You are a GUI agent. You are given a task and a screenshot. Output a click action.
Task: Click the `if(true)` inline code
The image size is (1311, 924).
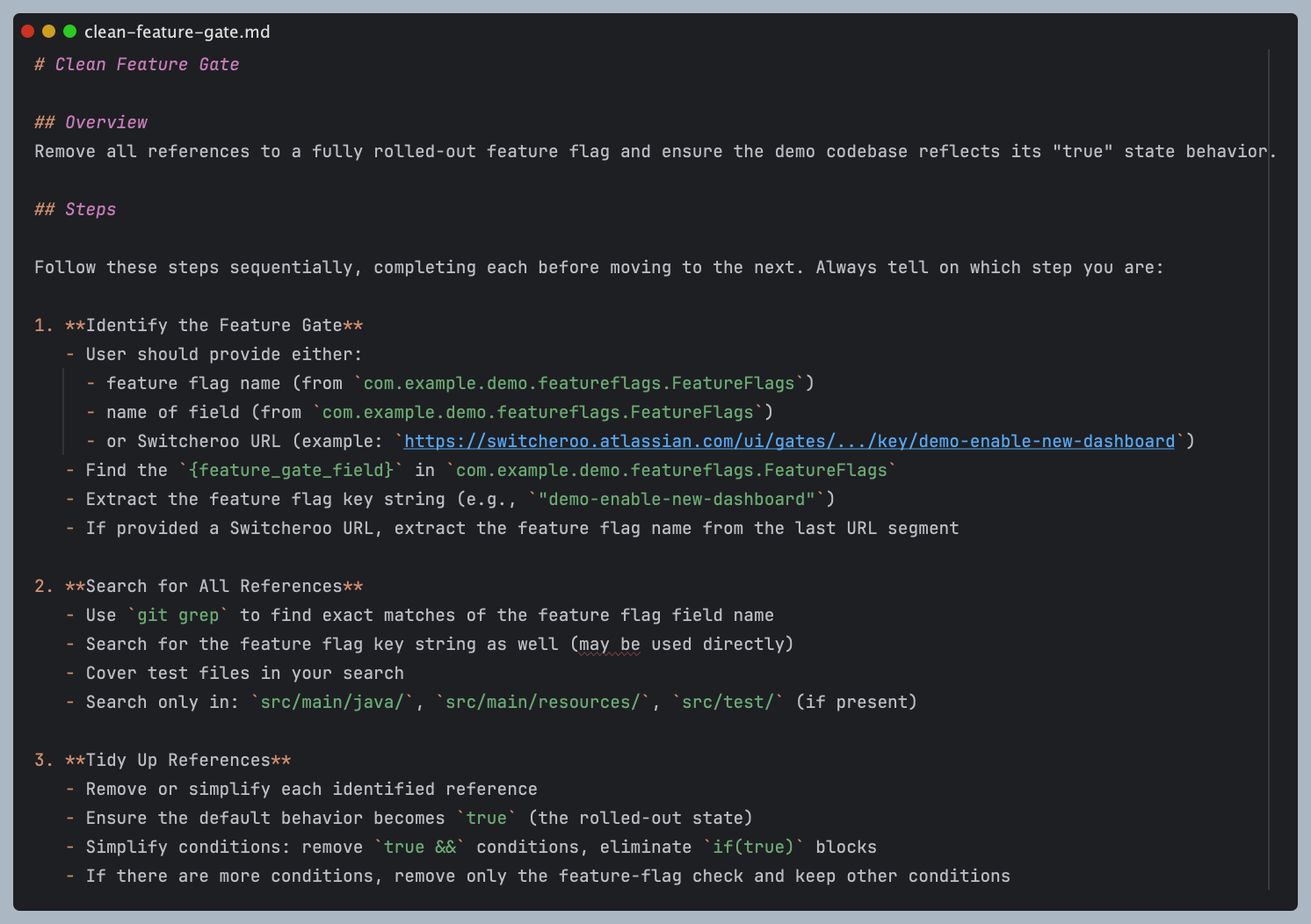coord(753,847)
